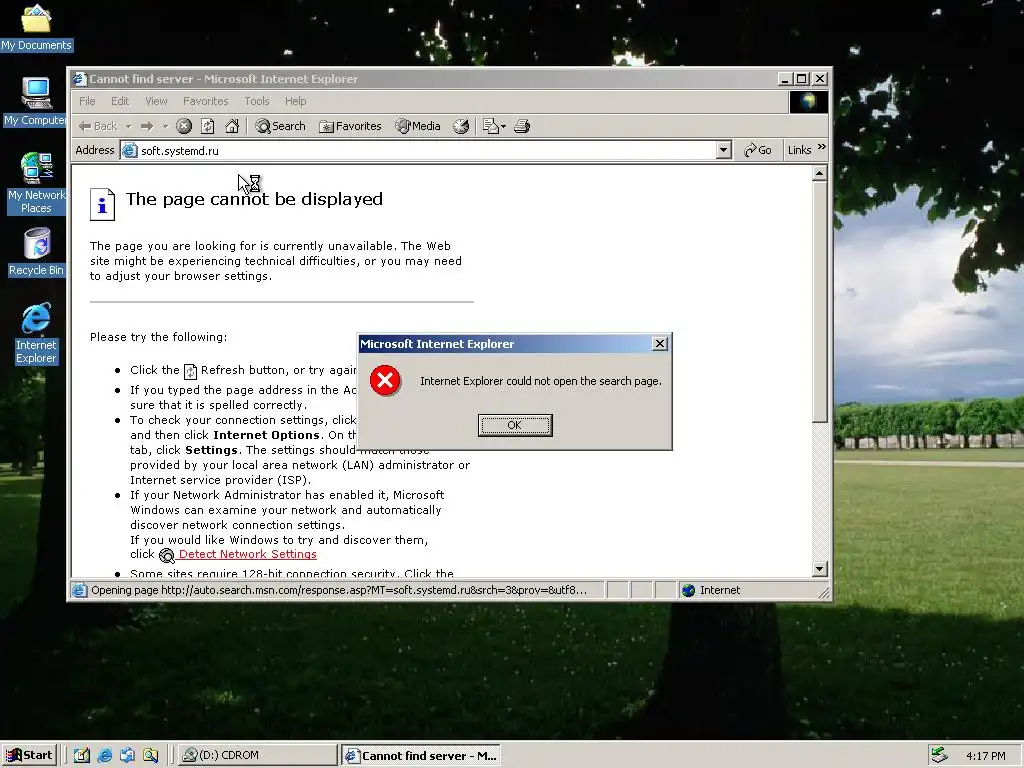1024x768 pixels.
Task: Click OK in the error dialog
Action: tap(515, 425)
